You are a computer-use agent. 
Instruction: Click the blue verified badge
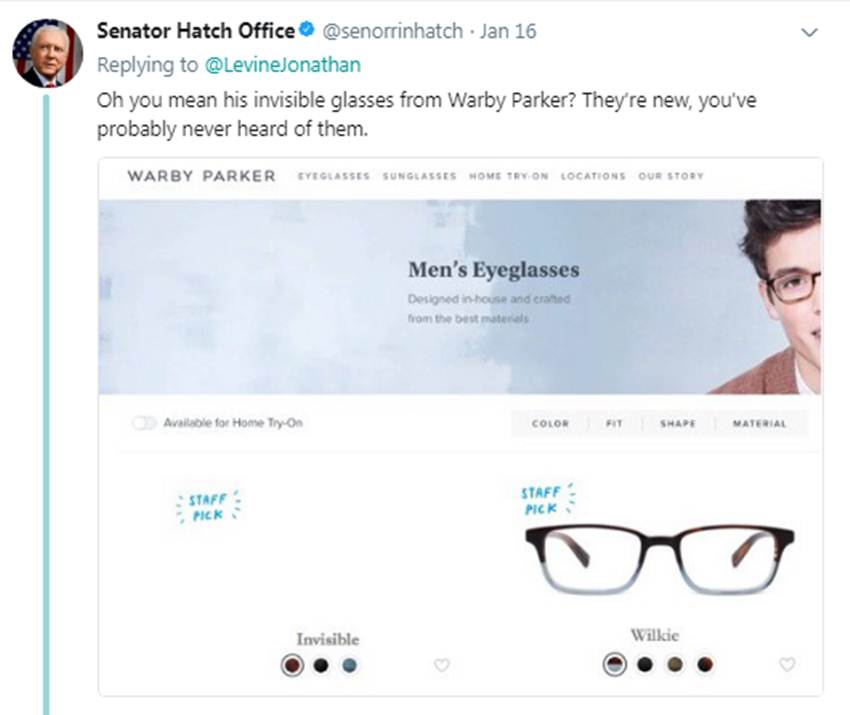point(308,31)
